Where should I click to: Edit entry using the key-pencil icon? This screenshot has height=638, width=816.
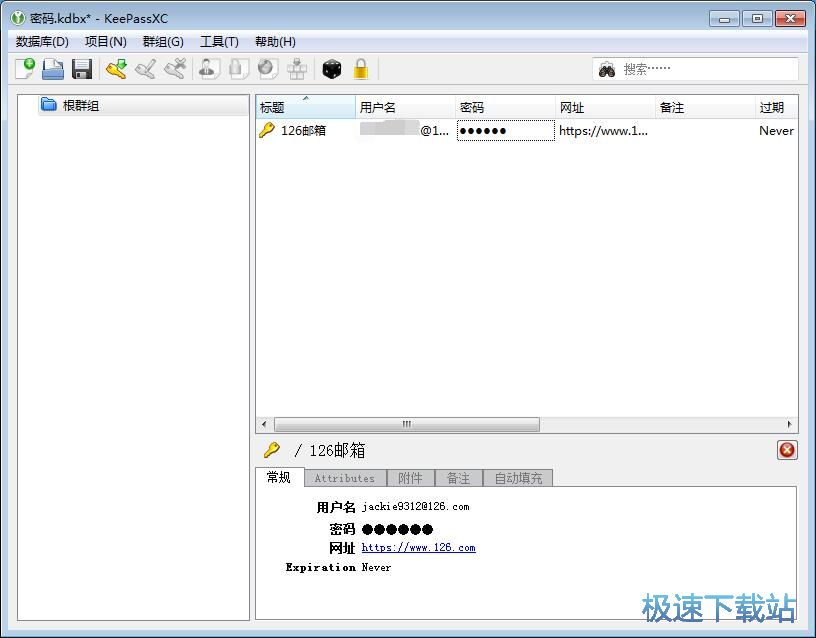(146, 69)
